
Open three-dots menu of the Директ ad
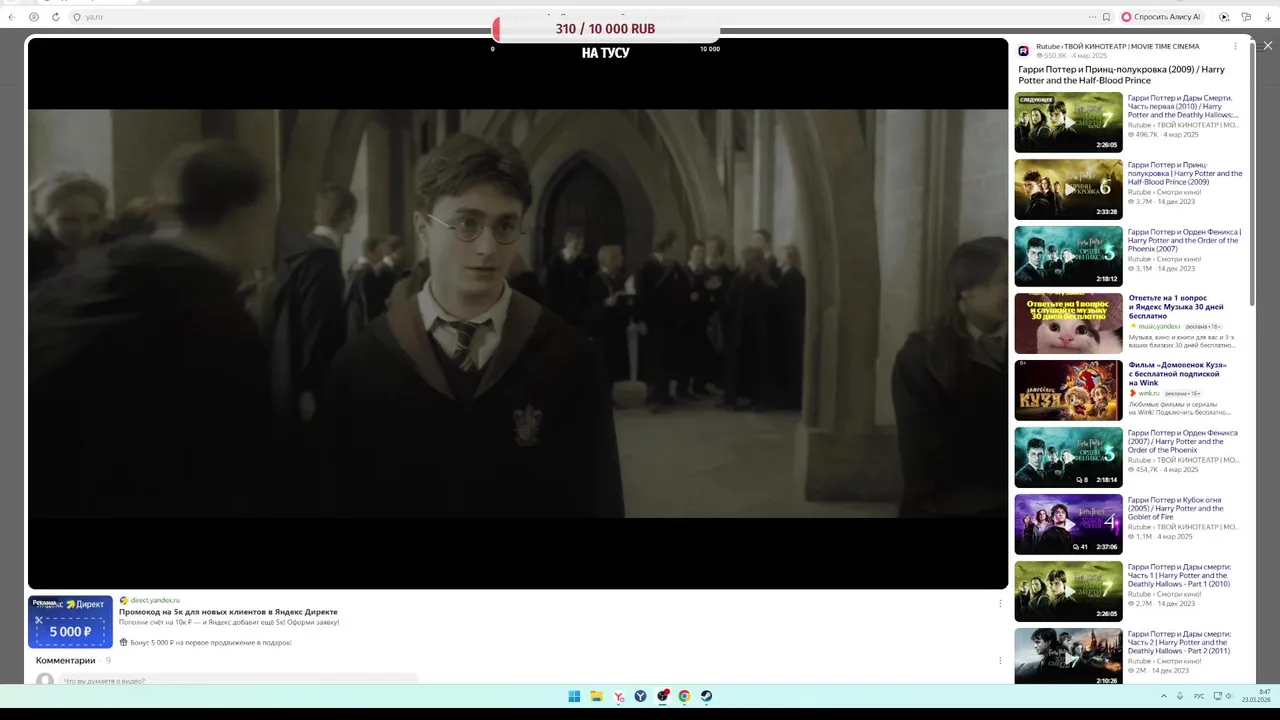[1000, 603]
